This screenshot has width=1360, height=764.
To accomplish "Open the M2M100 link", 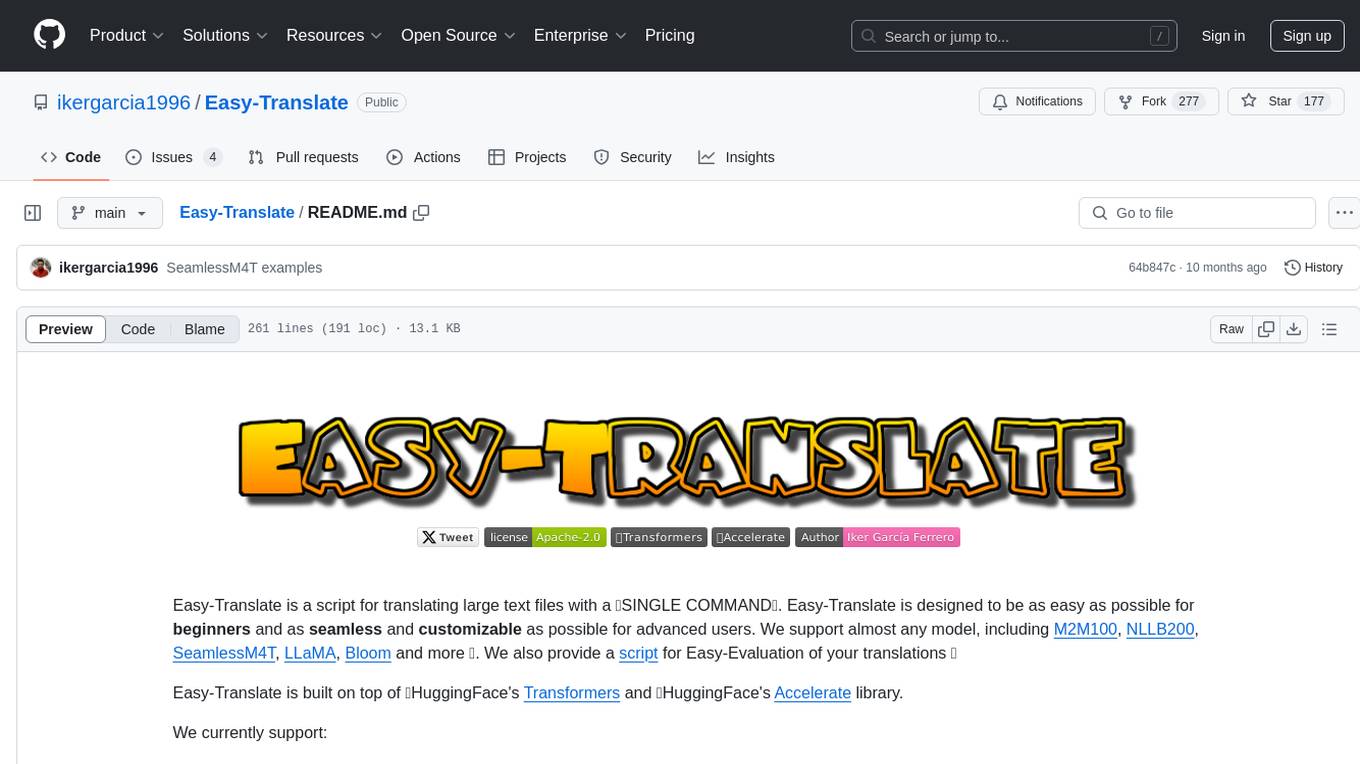I will pyautogui.click(x=1086, y=629).
